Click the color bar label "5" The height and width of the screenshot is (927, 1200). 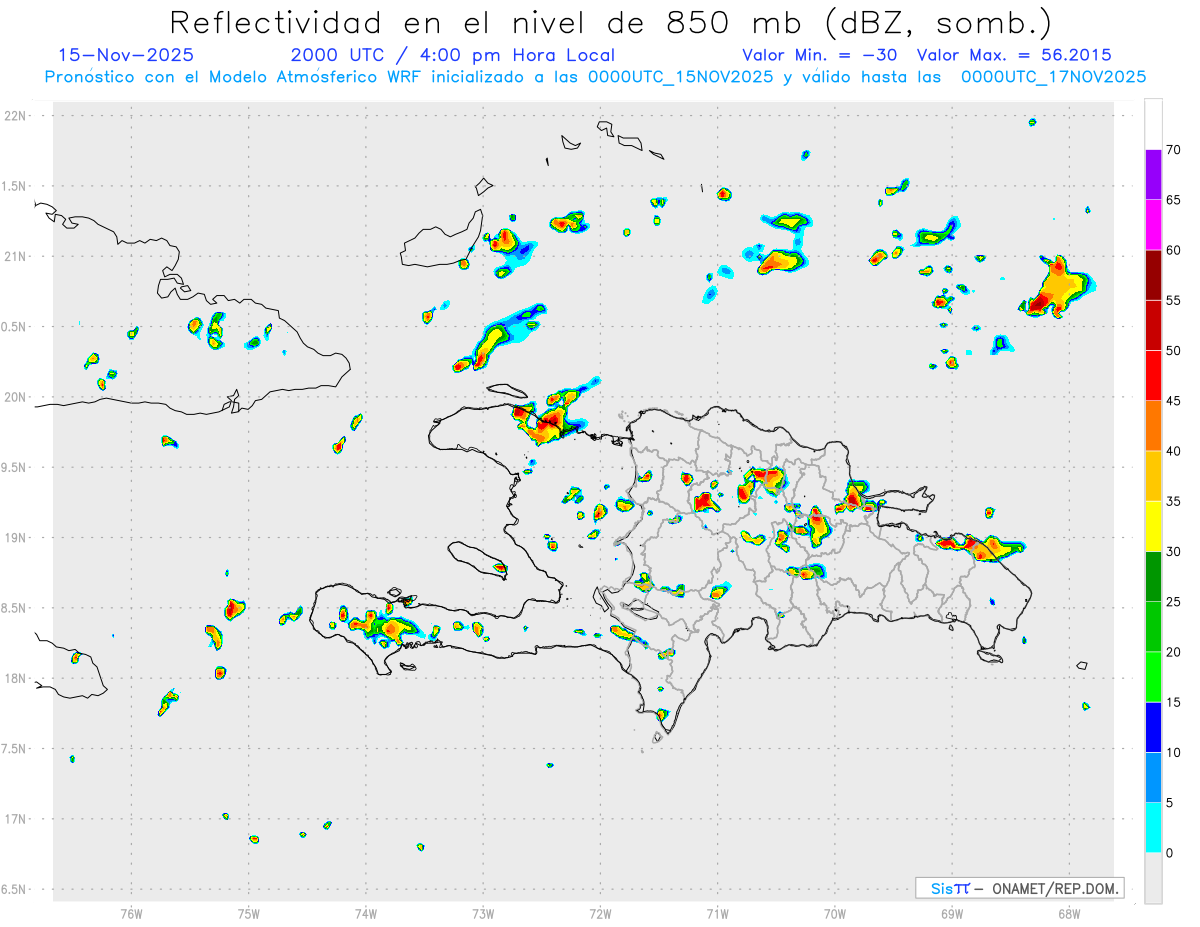tap(1170, 803)
